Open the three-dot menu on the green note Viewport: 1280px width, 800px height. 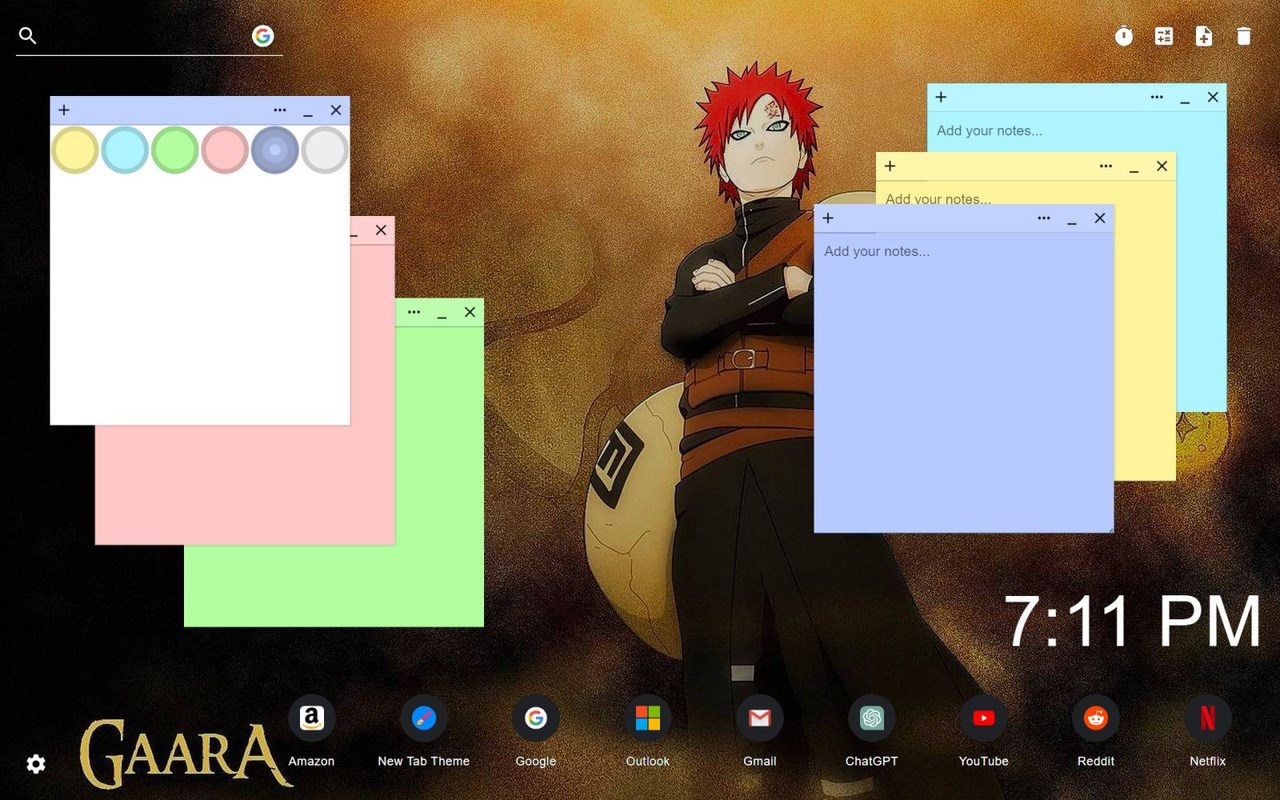[x=414, y=312]
